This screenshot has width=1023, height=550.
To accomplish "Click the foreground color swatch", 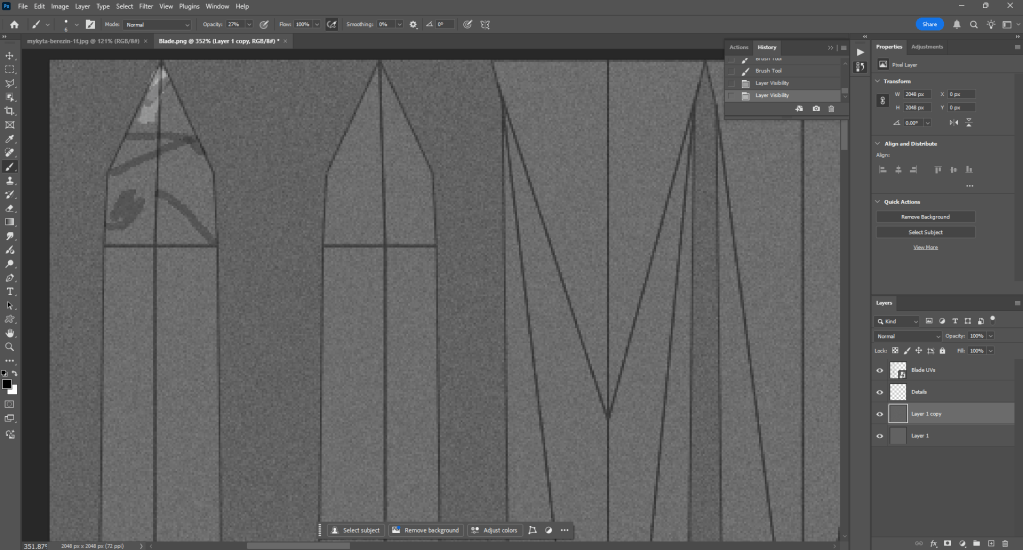I will [x=6, y=384].
